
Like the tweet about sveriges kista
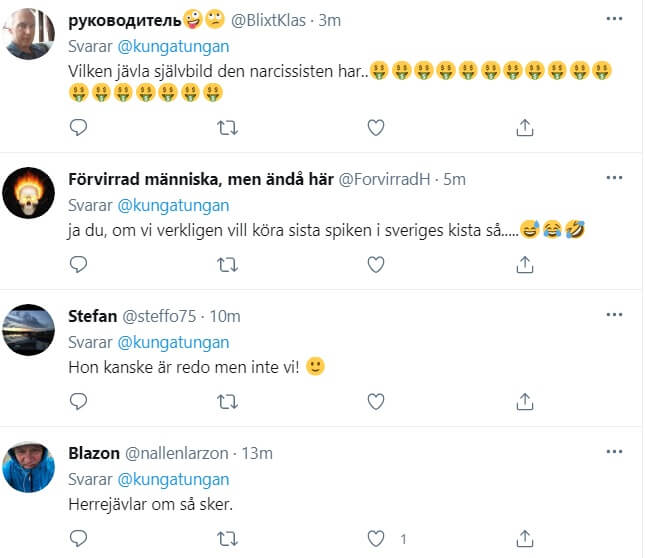[376, 264]
